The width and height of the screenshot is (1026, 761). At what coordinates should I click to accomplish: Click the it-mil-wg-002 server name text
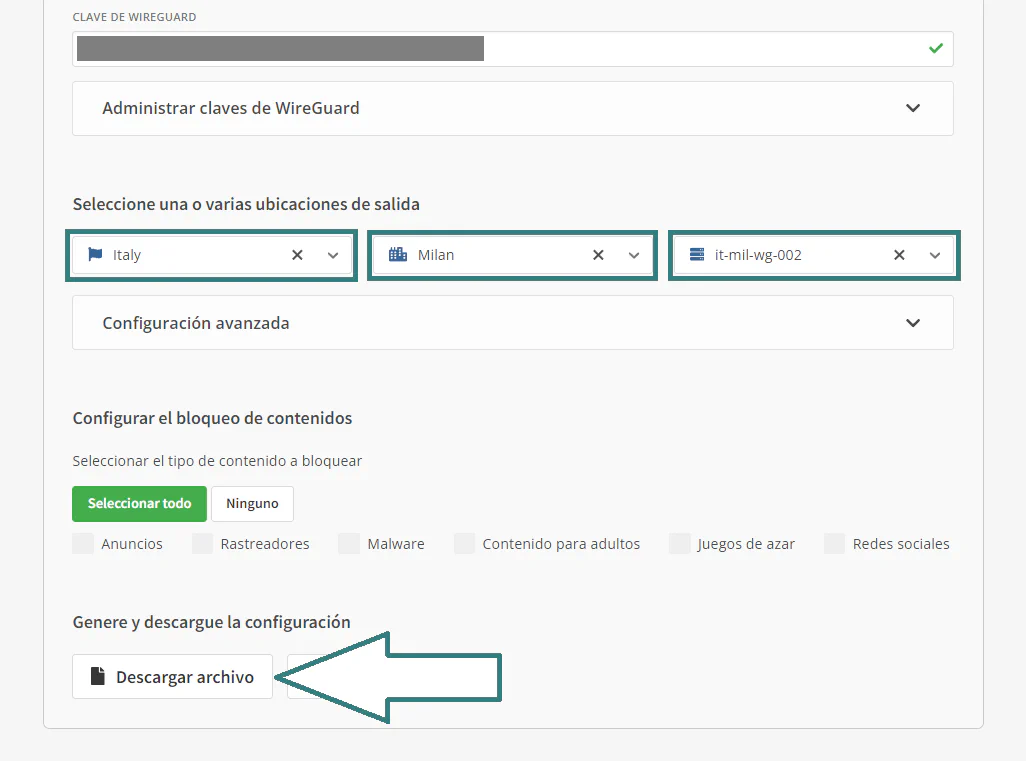758,255
